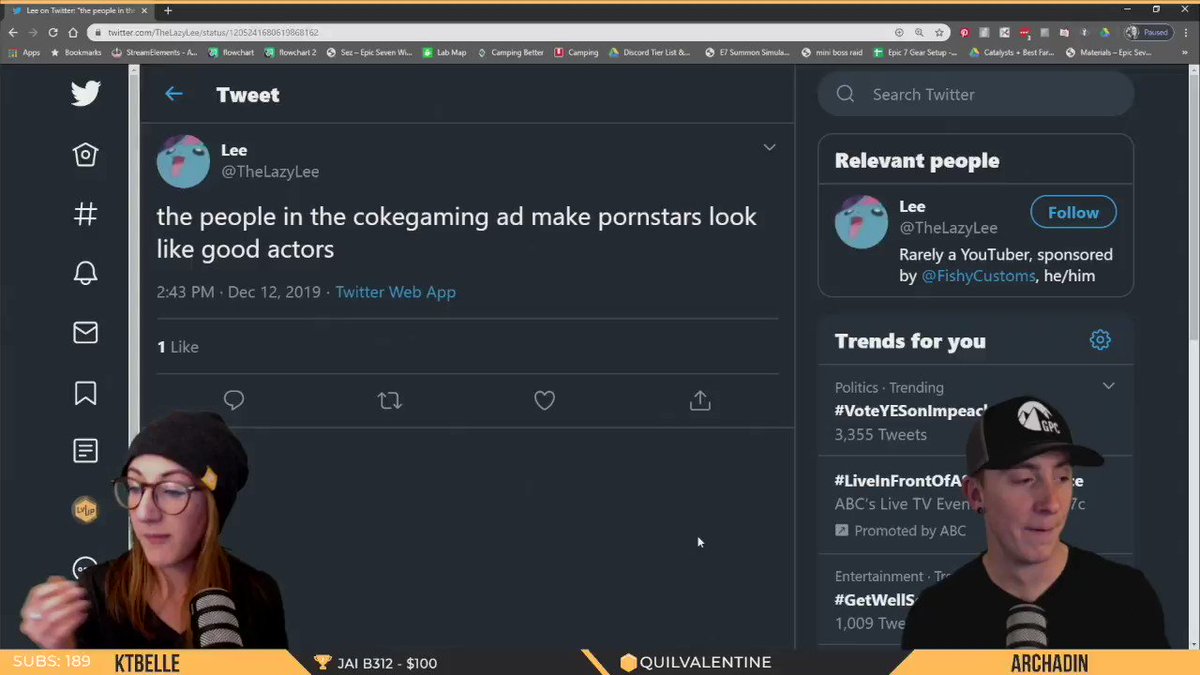Open Lists icon in Twitter sidebar
Image resolution: width=1200 pixels, height=675 pixels.
[85, 451]
